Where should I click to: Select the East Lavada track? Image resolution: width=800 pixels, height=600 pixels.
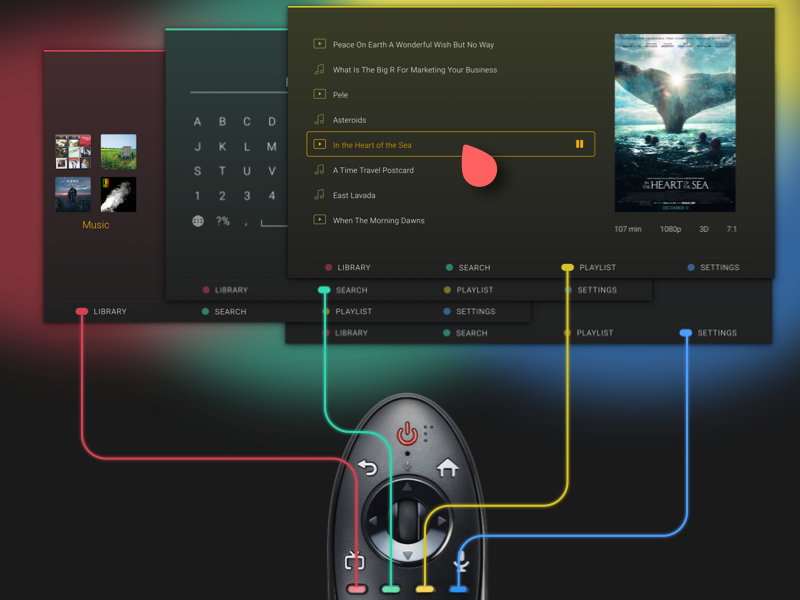coord(353,195)
